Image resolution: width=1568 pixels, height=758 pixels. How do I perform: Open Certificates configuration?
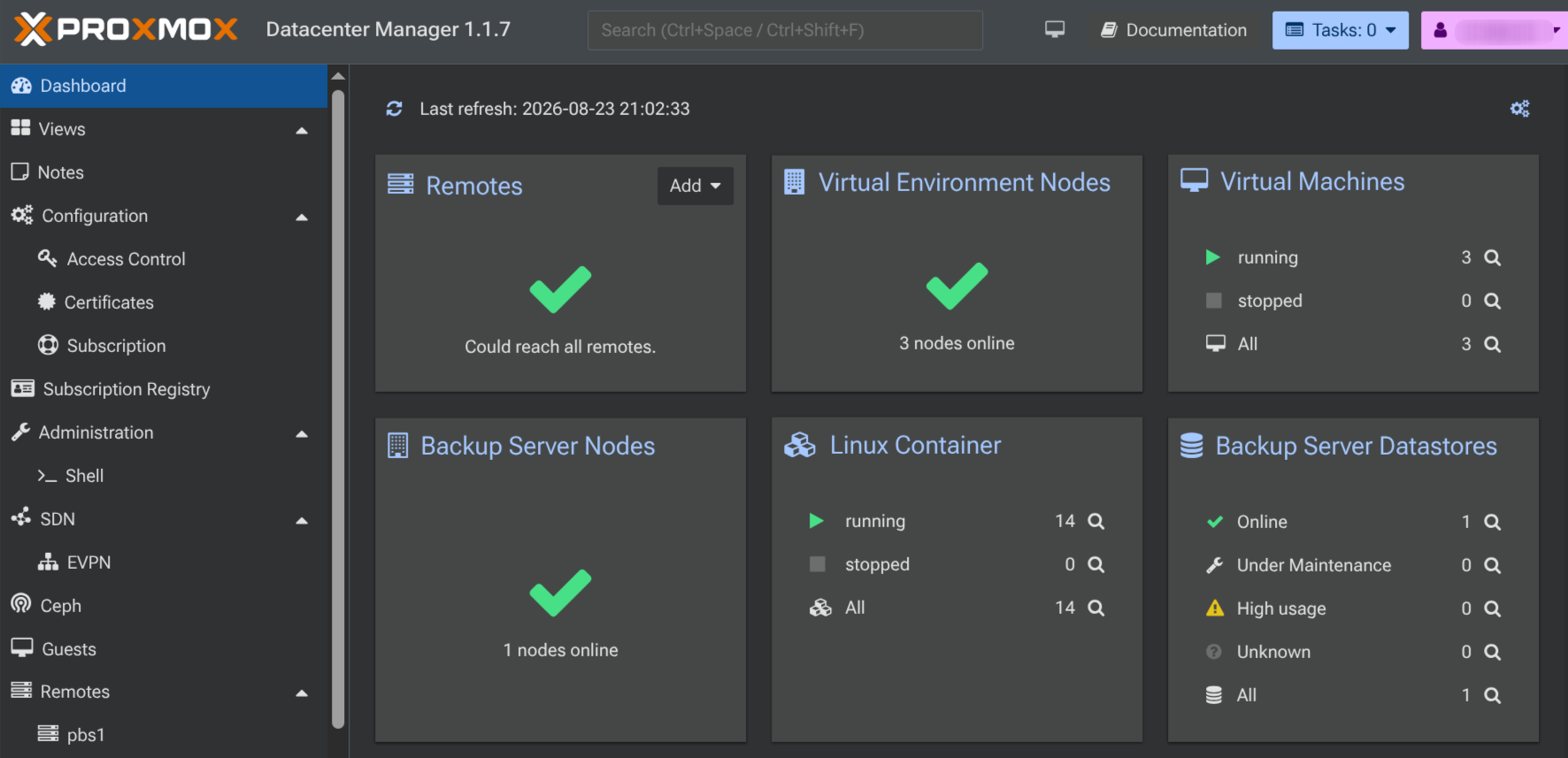(164, 302)
